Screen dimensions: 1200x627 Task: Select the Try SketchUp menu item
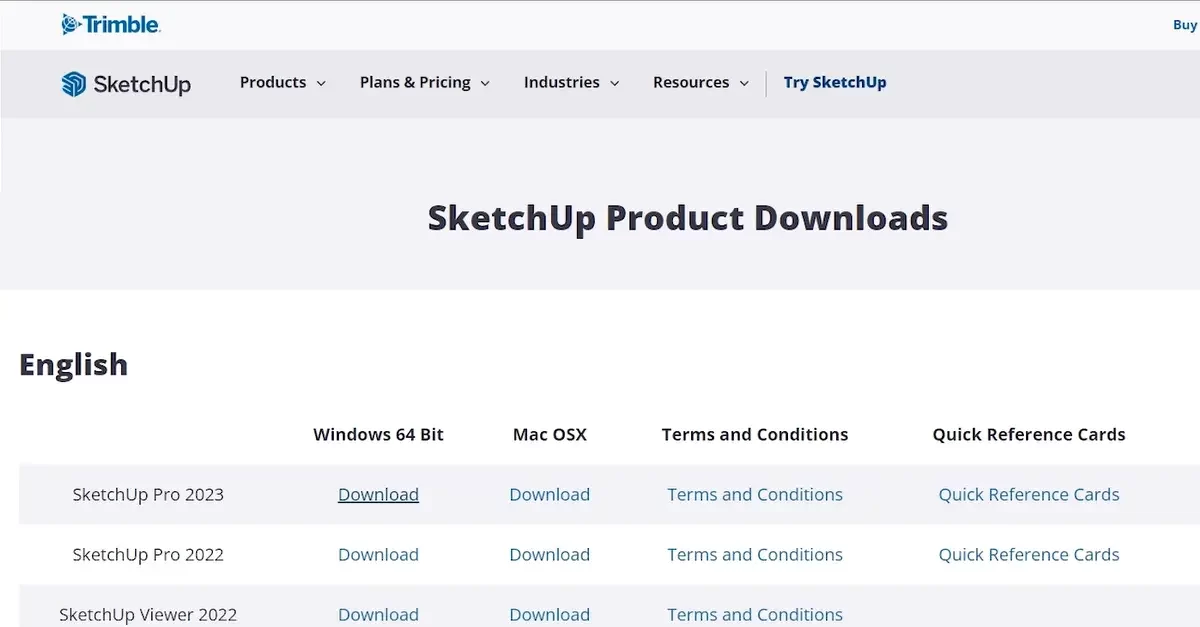(835, 83)
